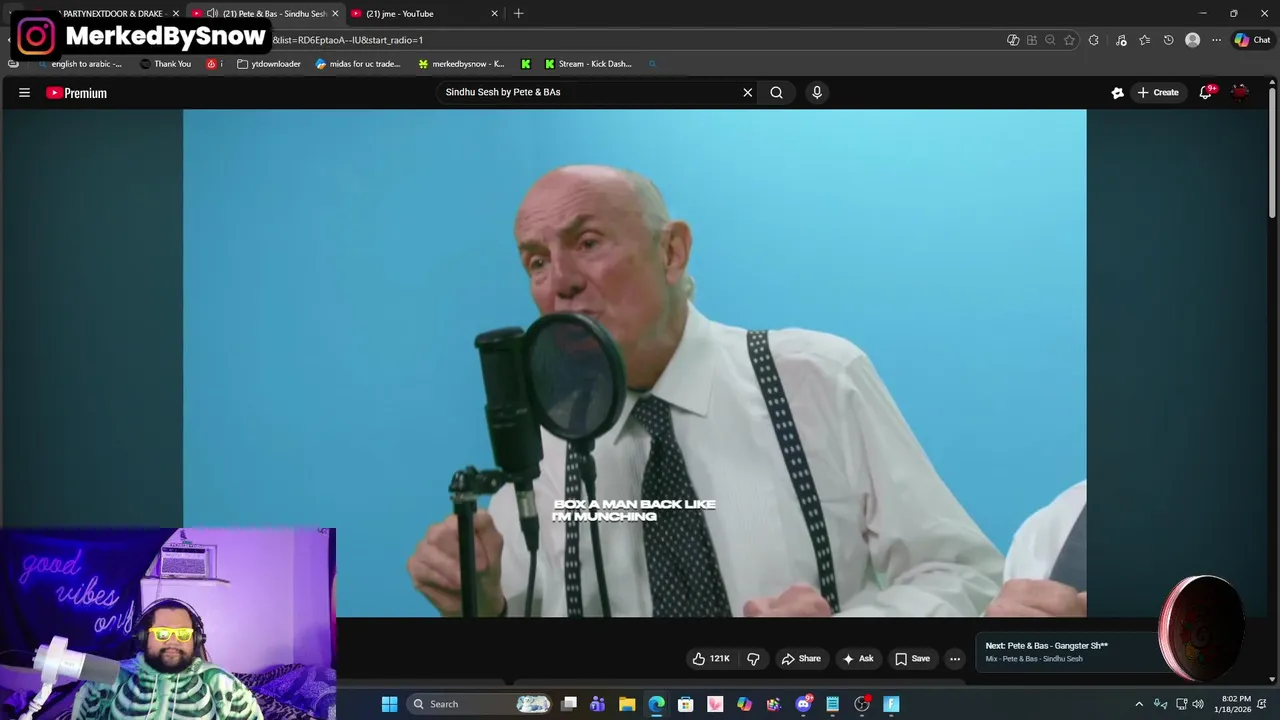1280x720 pixels.
Task: Click the YouTube search magnifier button
Action: click(776, 92)
